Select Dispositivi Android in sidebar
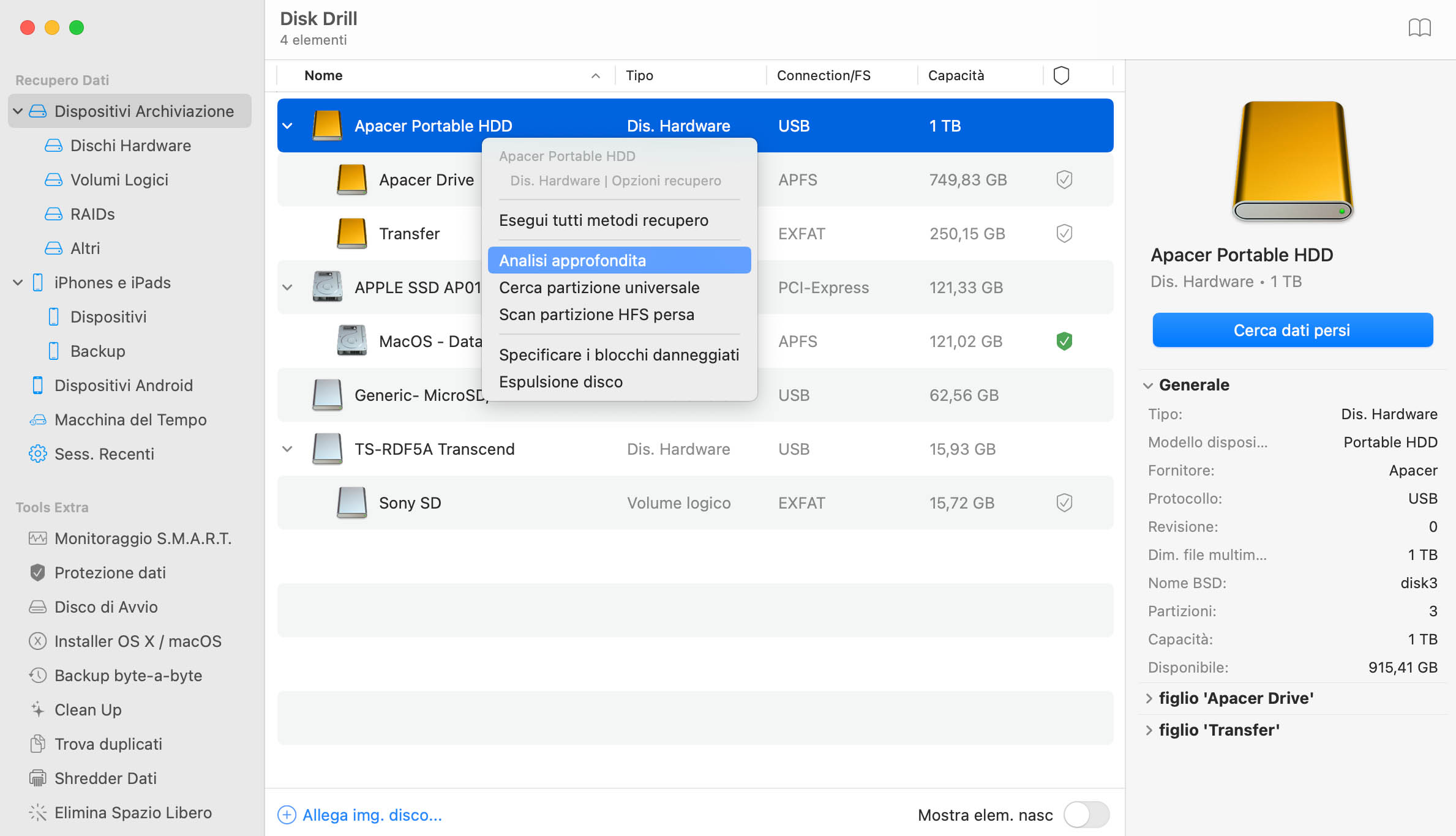Image resolution: width=1456 pixels, height=836 pixels. (x=124, y=386)
